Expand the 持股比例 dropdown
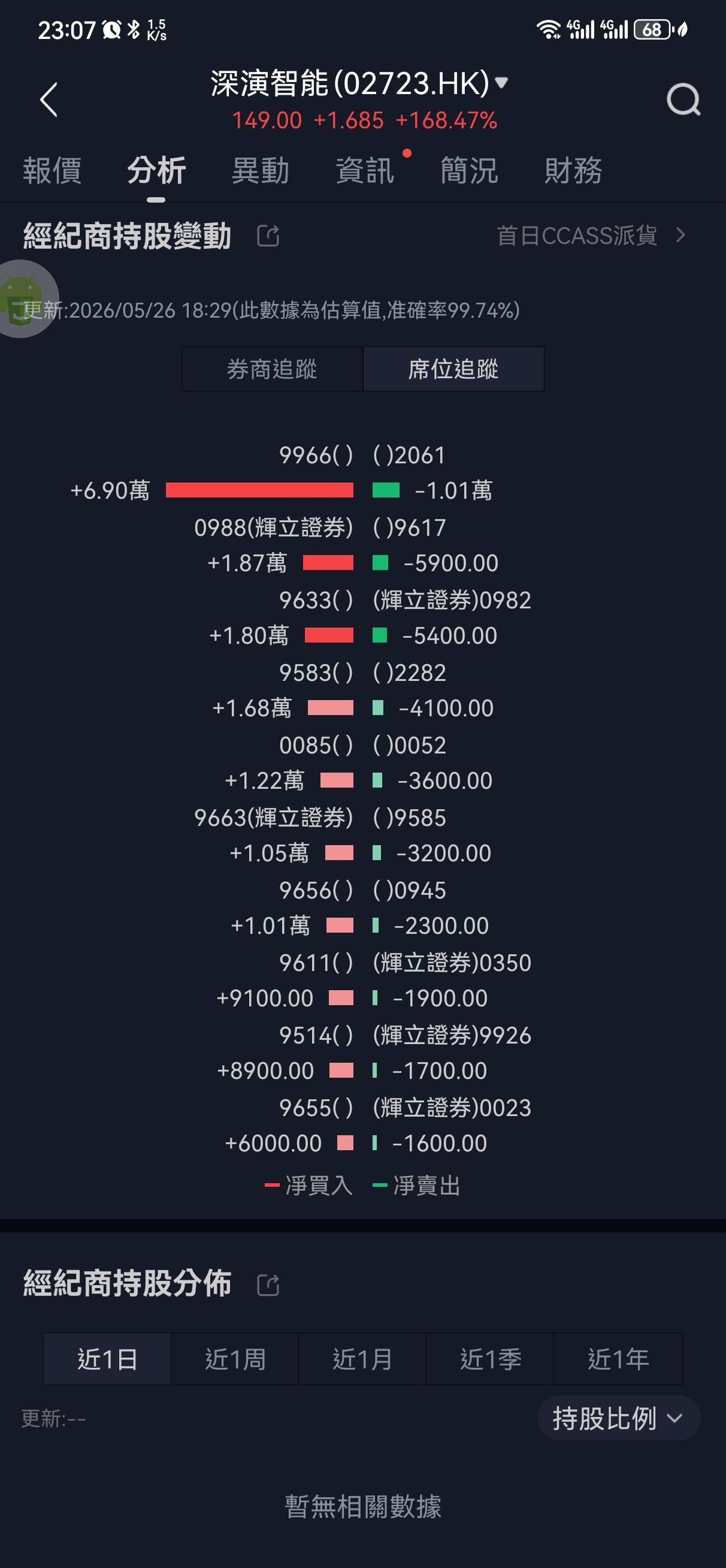 point(618,1418)
